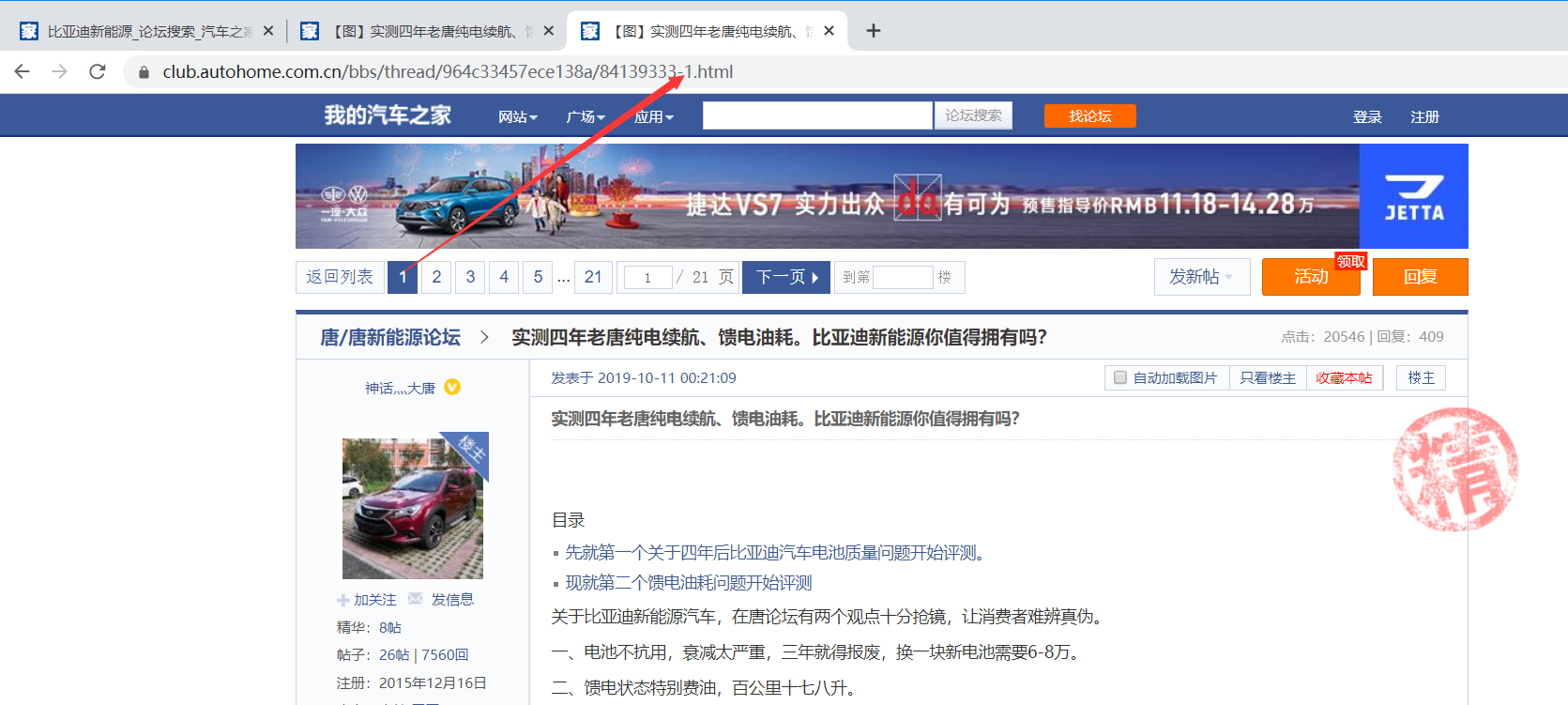The image size is (1568, 705).
Task: Click 只看楼主 filter
Action: tap(1268, 377)
